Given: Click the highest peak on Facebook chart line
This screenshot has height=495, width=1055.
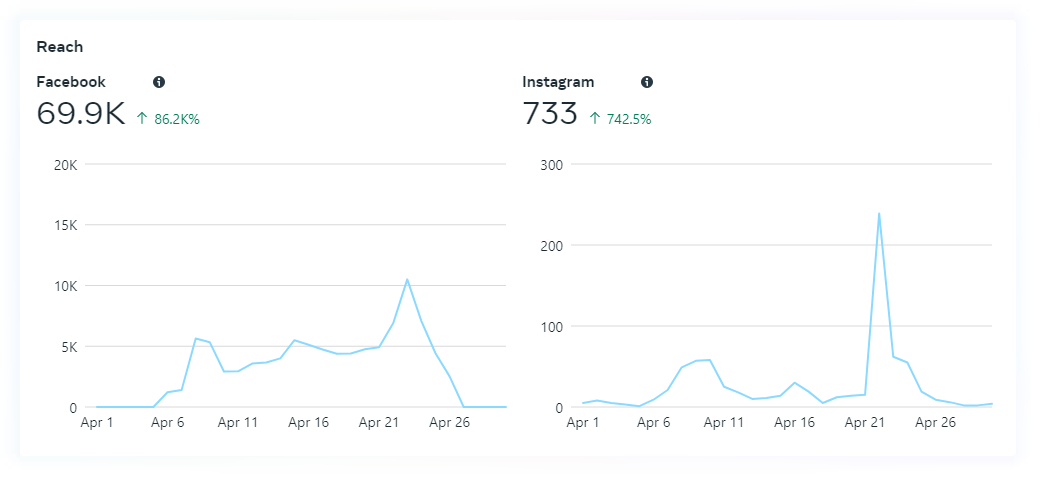Looking at the screenshot, I should pyautogui.click(x=407, y=280).
